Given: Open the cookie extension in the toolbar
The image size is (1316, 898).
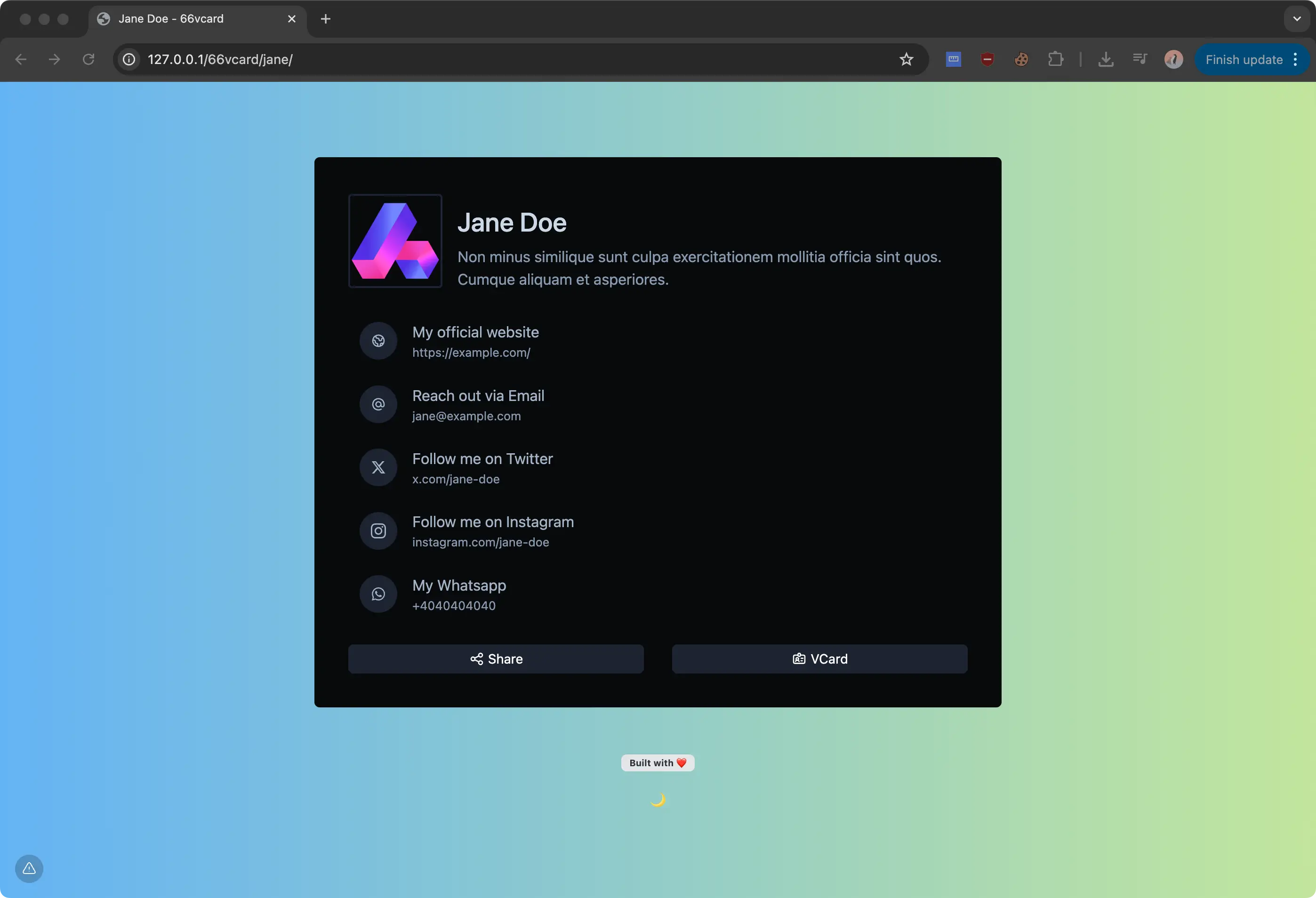Looking at the screenshot, I should pos(1021,59).
